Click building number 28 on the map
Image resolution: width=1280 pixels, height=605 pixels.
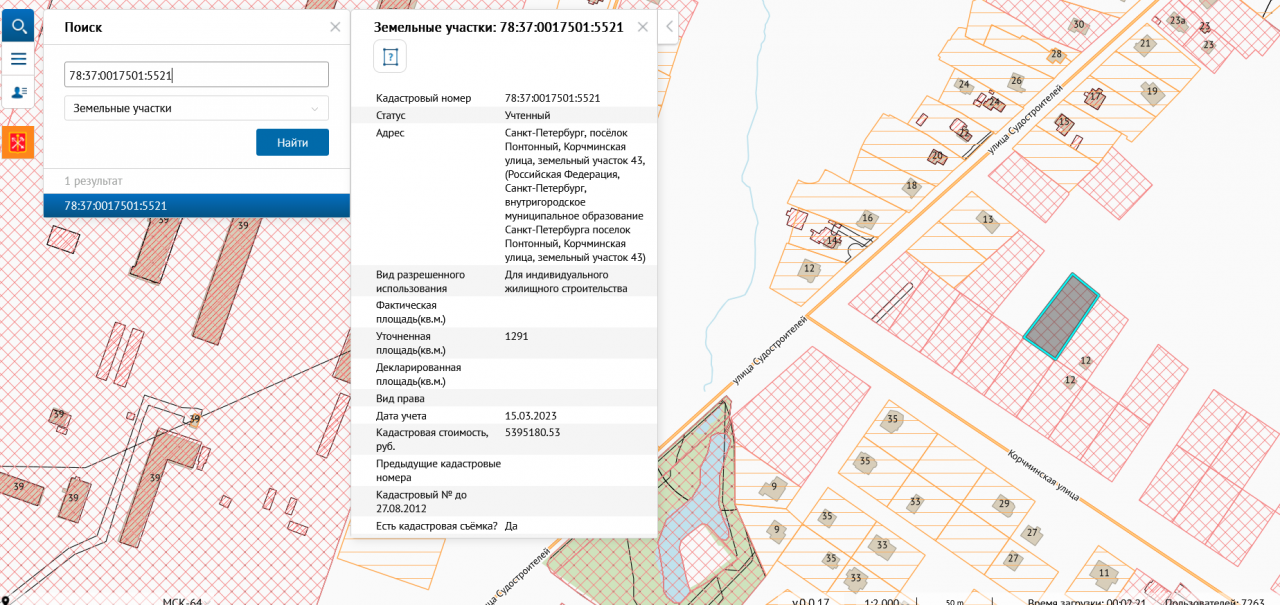(1056, 54)
